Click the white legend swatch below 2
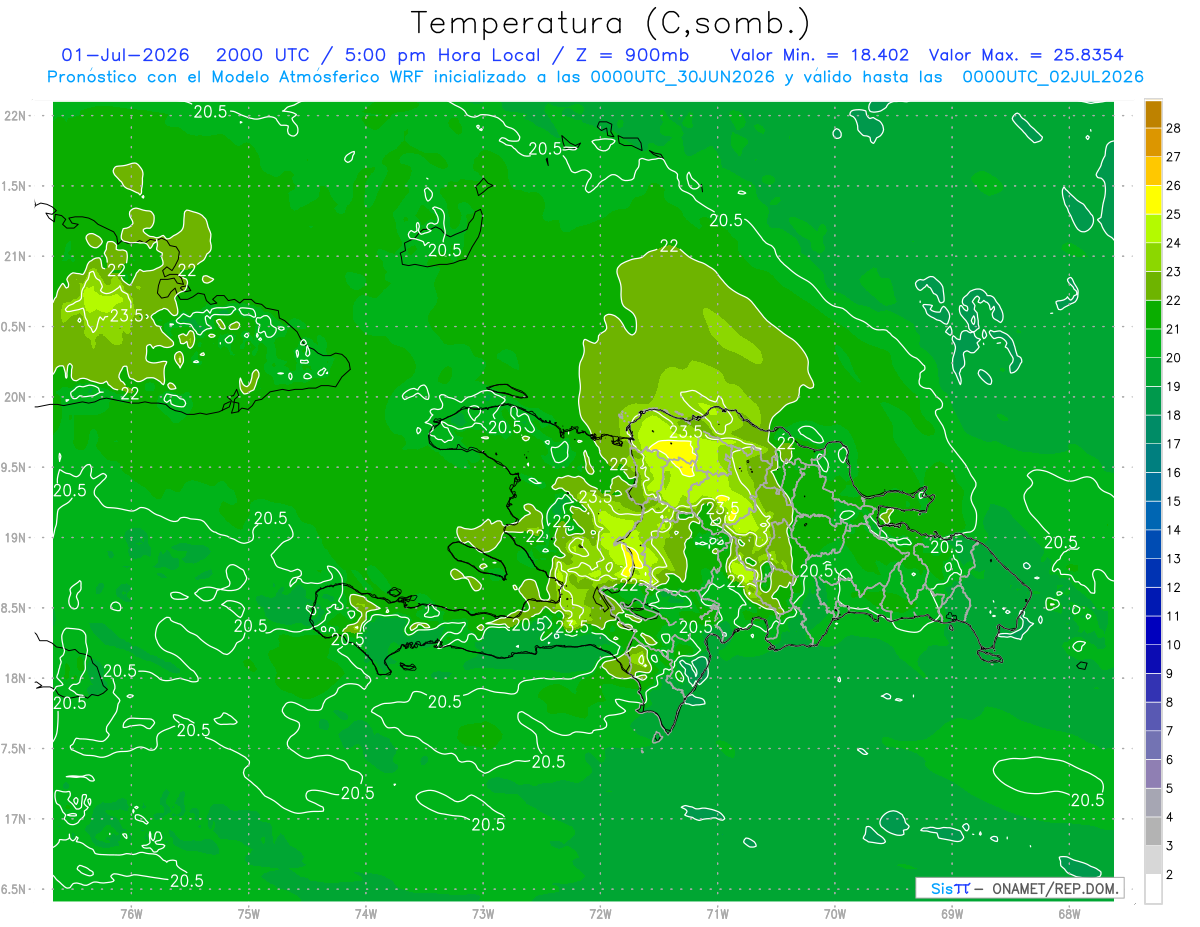This screenshot has width=1200, height=927. tap(1153, 888)
